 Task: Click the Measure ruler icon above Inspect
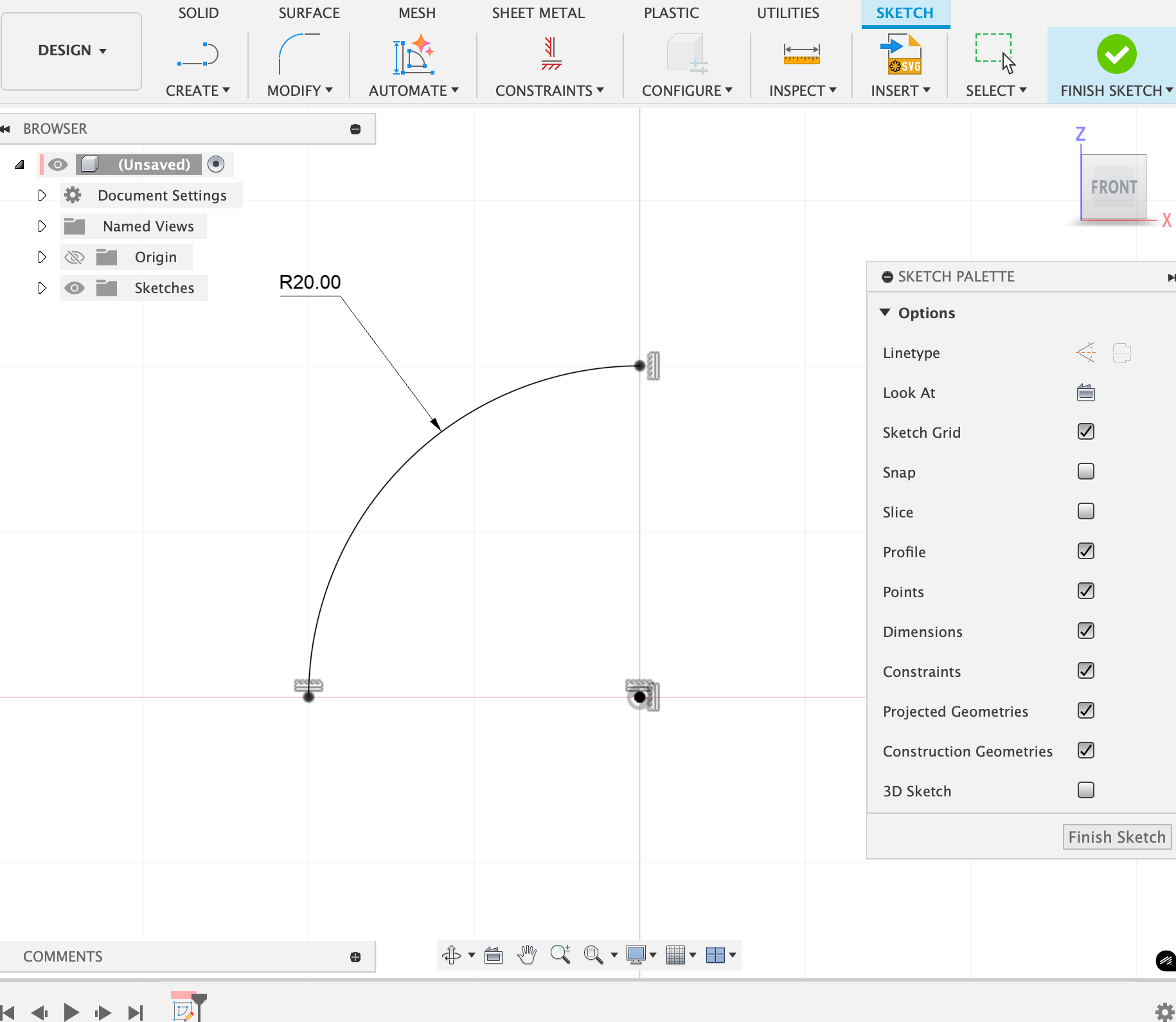point(801,54)
